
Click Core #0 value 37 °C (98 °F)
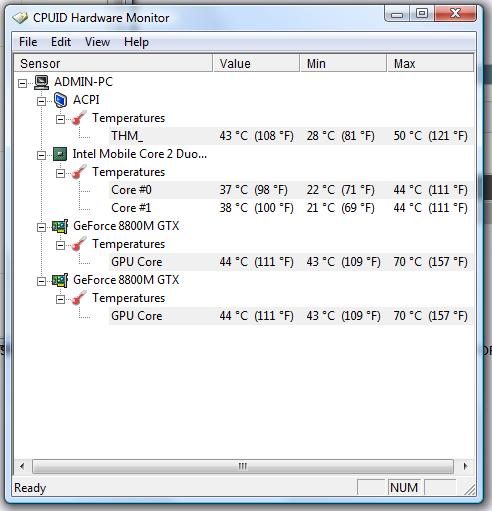pos(253,190)
